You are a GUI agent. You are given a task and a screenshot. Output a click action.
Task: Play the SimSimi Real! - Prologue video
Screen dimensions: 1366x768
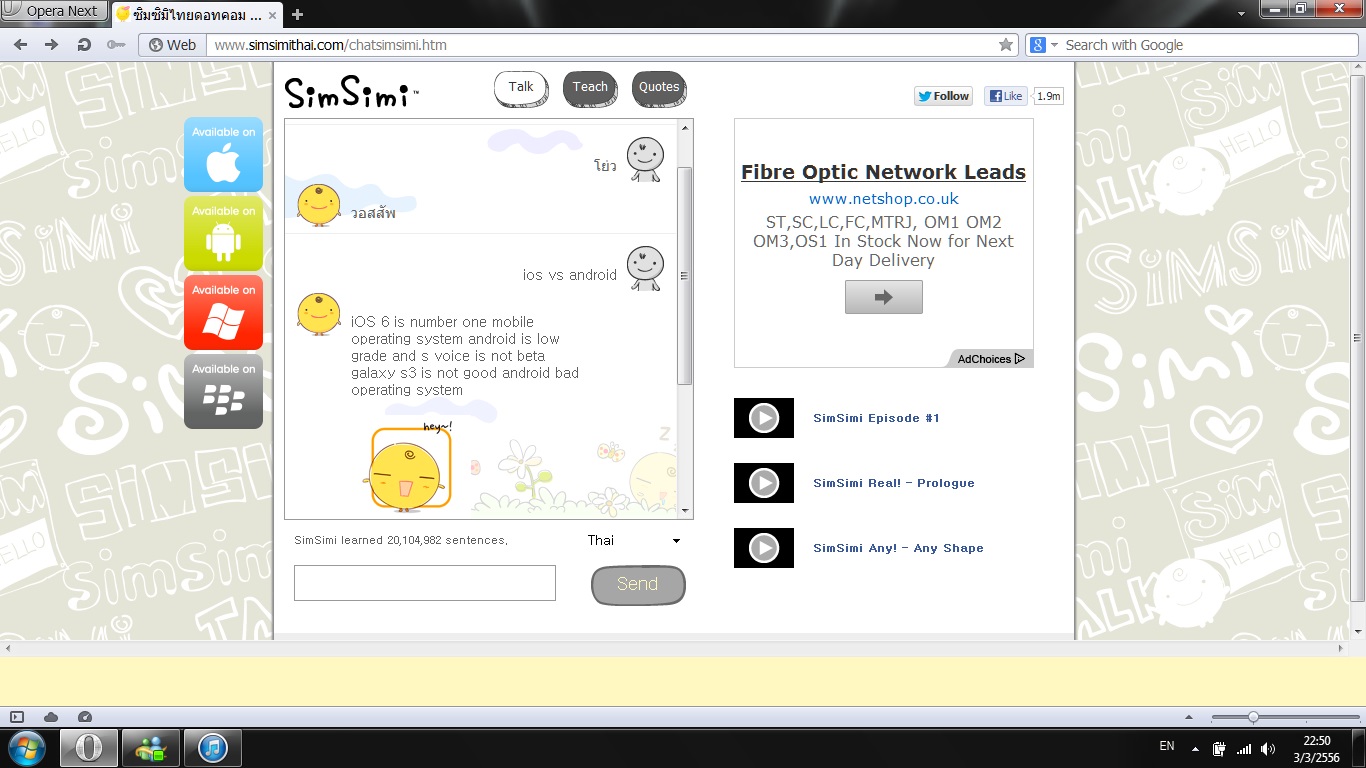pyautogui.click(x=764, y=483)
